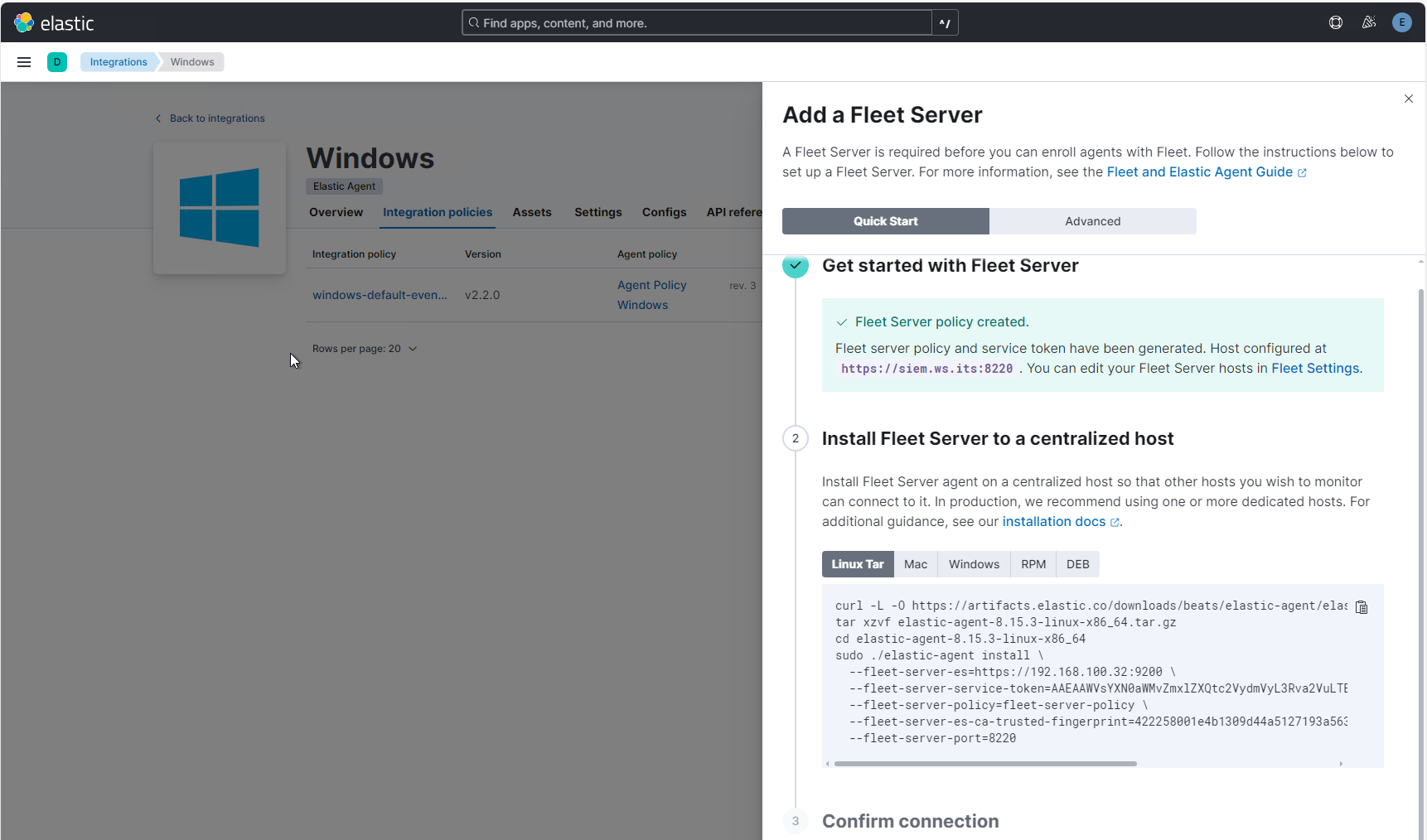Click the Windows integration logo
The width and height of the screenshot is (1427, 840).
point(220,208)
